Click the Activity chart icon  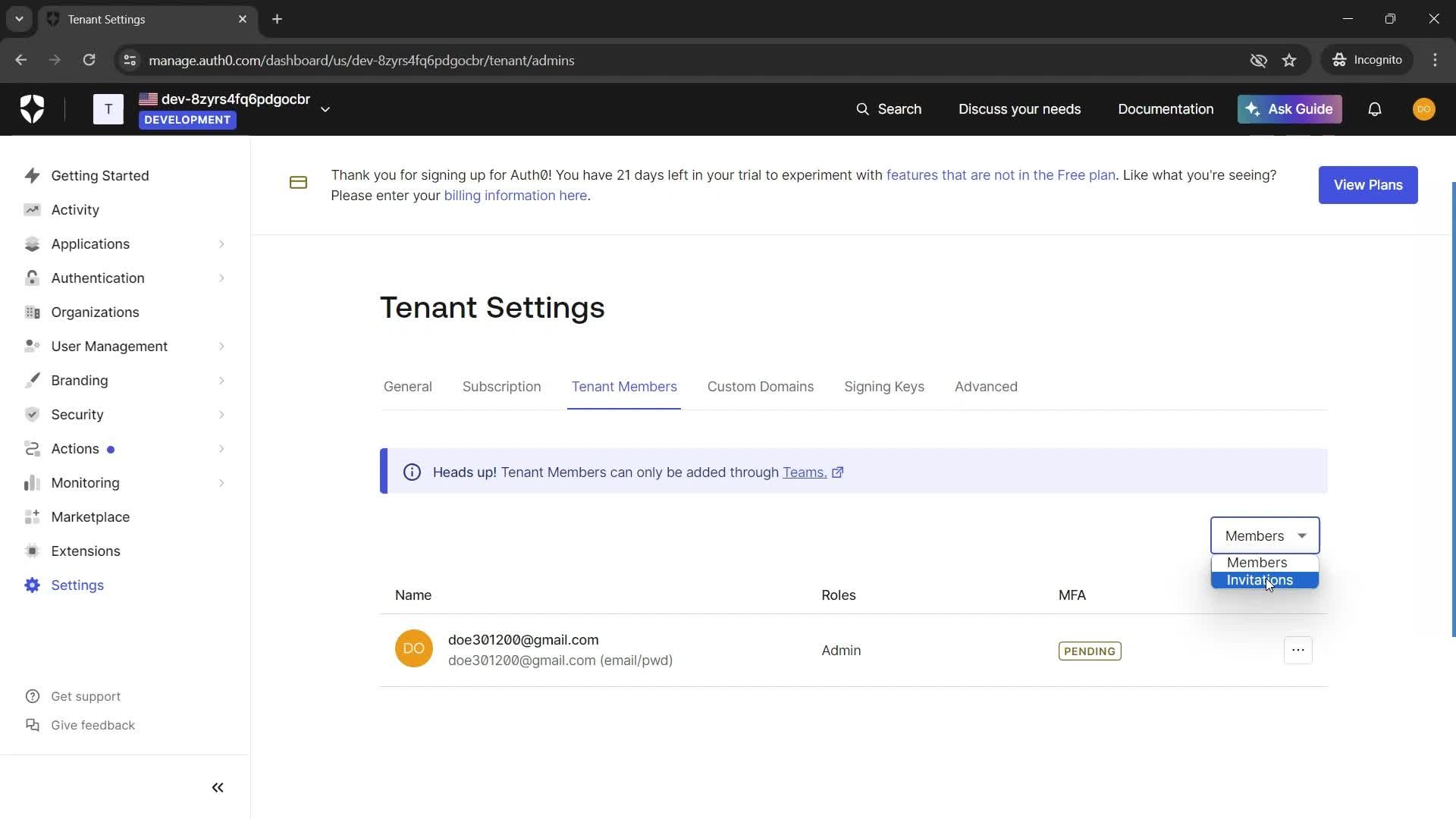click(x=32, y=210)
